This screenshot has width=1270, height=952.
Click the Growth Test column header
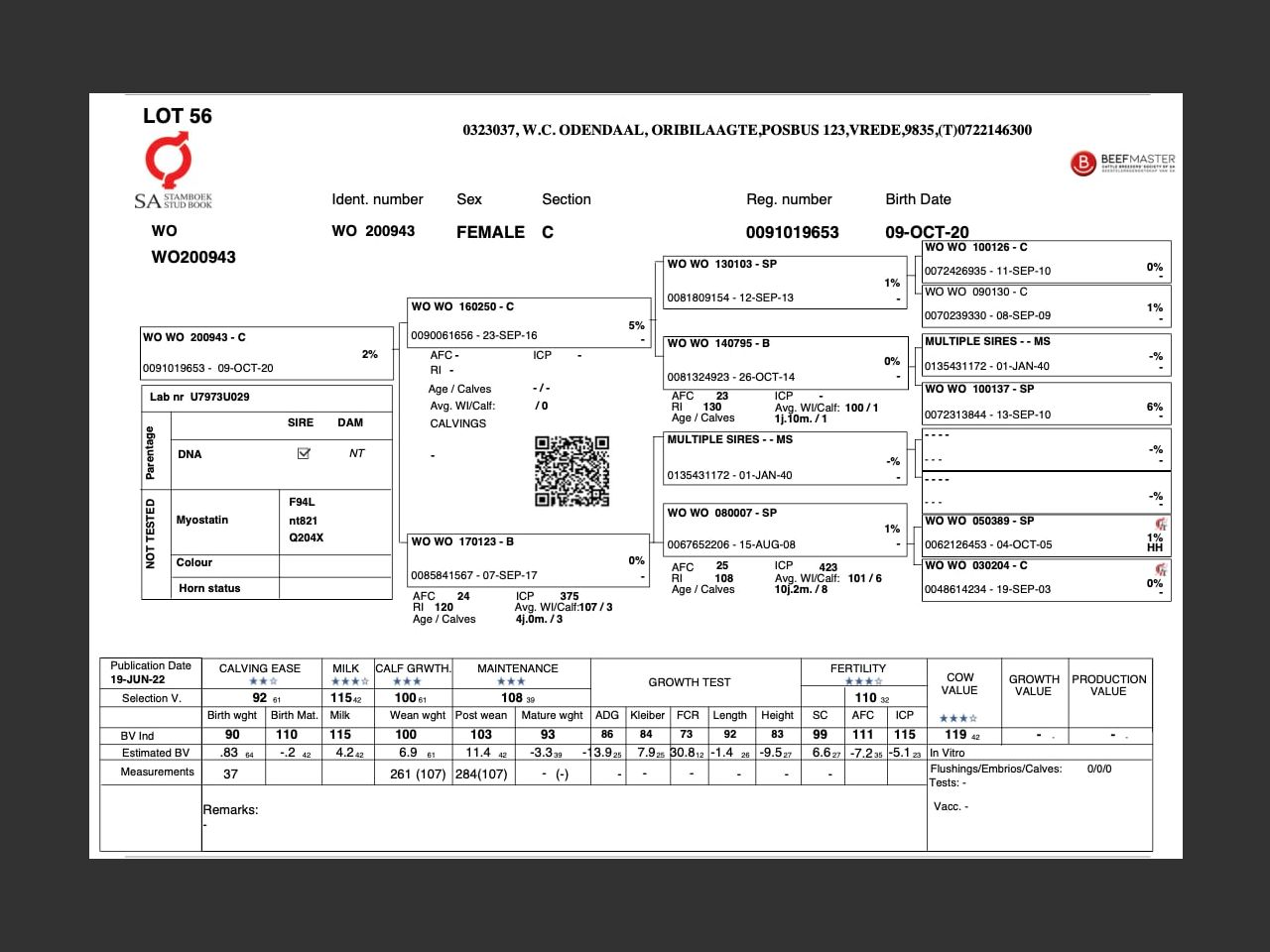(x=690, y=682)
